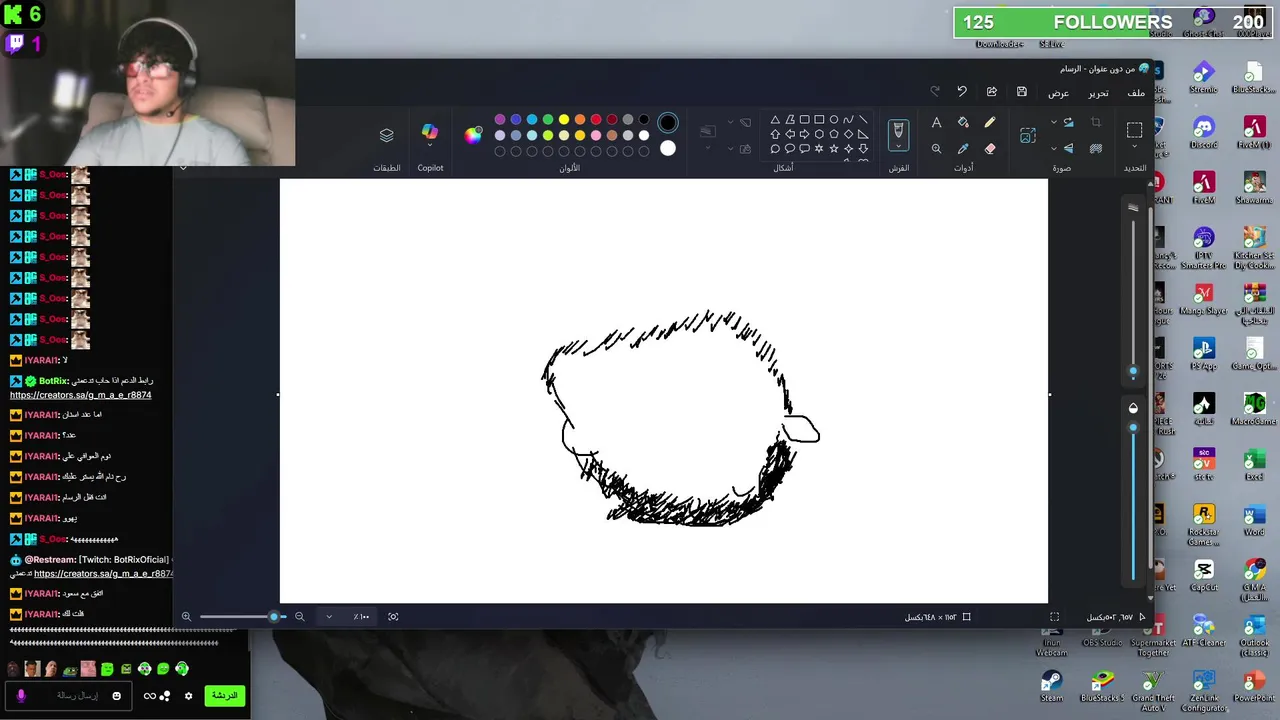Screen dimensions: 1280x720
Task: Select the oval shape
Action: point(834,120)
